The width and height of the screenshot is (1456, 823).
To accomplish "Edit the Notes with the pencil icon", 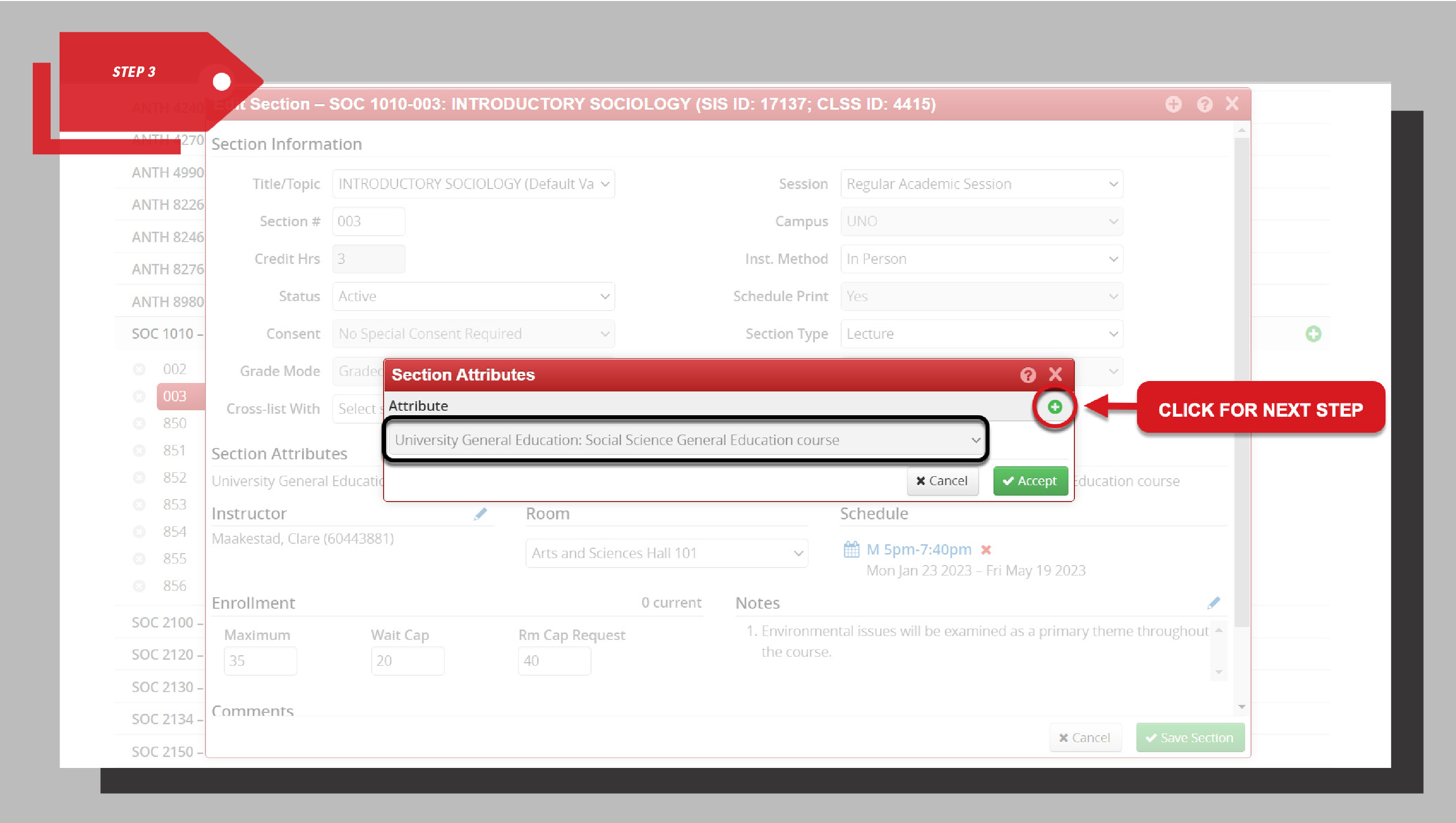I will [x=1214, y=603].
